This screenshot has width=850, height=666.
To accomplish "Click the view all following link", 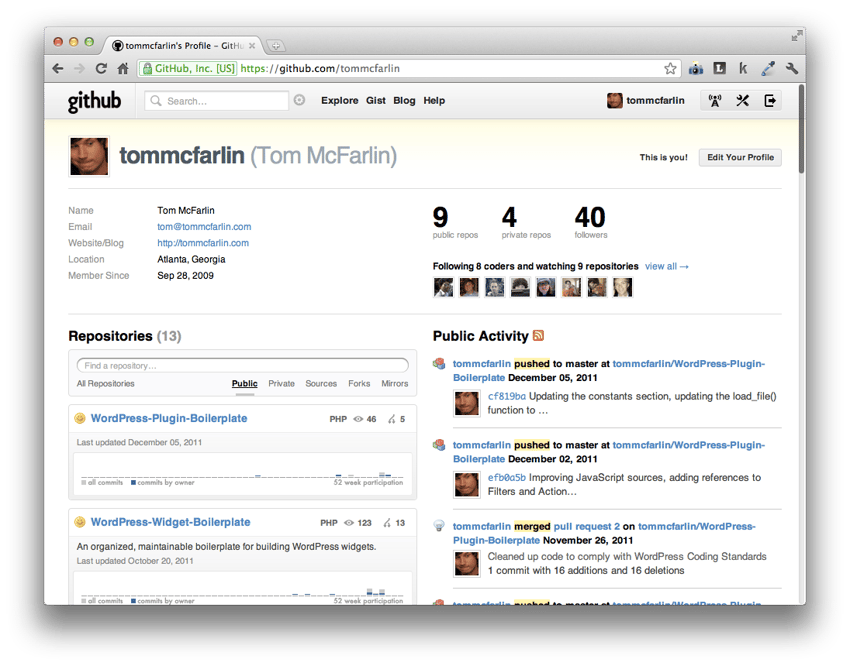I will [666, 267].
